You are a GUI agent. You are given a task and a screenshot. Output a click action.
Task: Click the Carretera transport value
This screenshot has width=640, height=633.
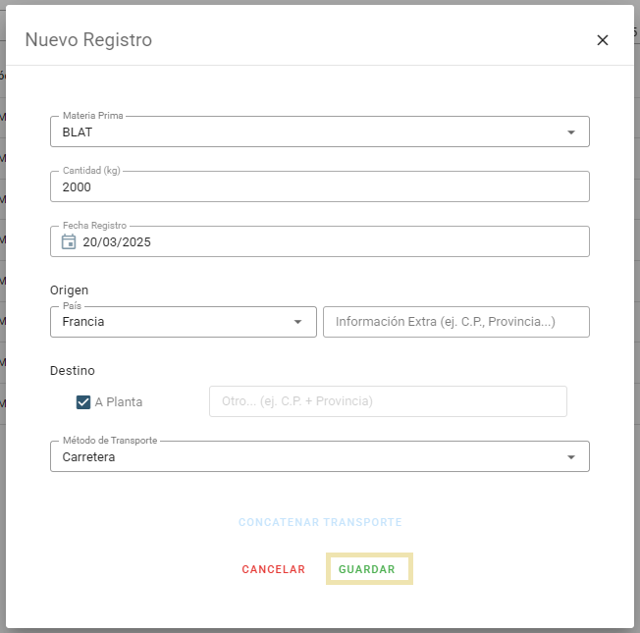(89, 457)
